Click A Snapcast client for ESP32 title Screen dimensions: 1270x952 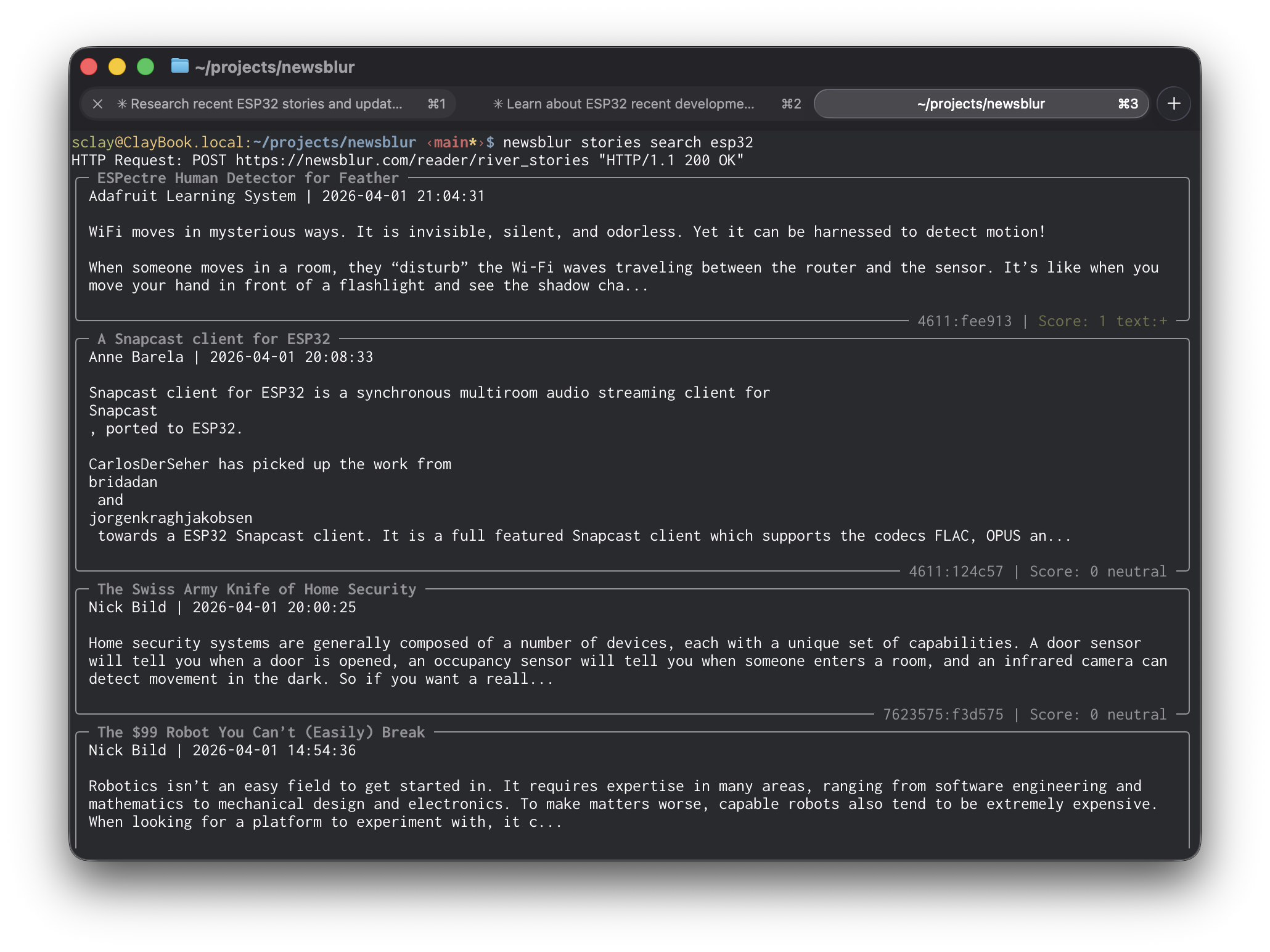point(213,339)
